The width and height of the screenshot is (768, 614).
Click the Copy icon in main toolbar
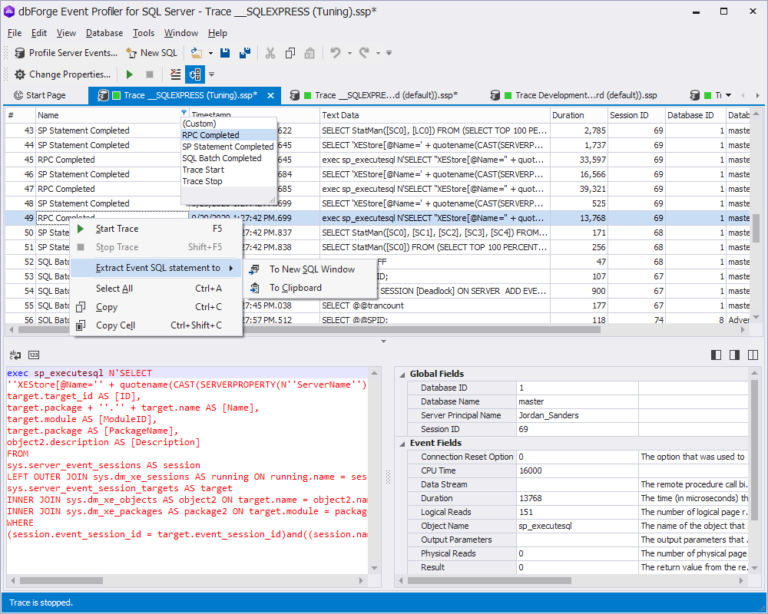(290, 53)
